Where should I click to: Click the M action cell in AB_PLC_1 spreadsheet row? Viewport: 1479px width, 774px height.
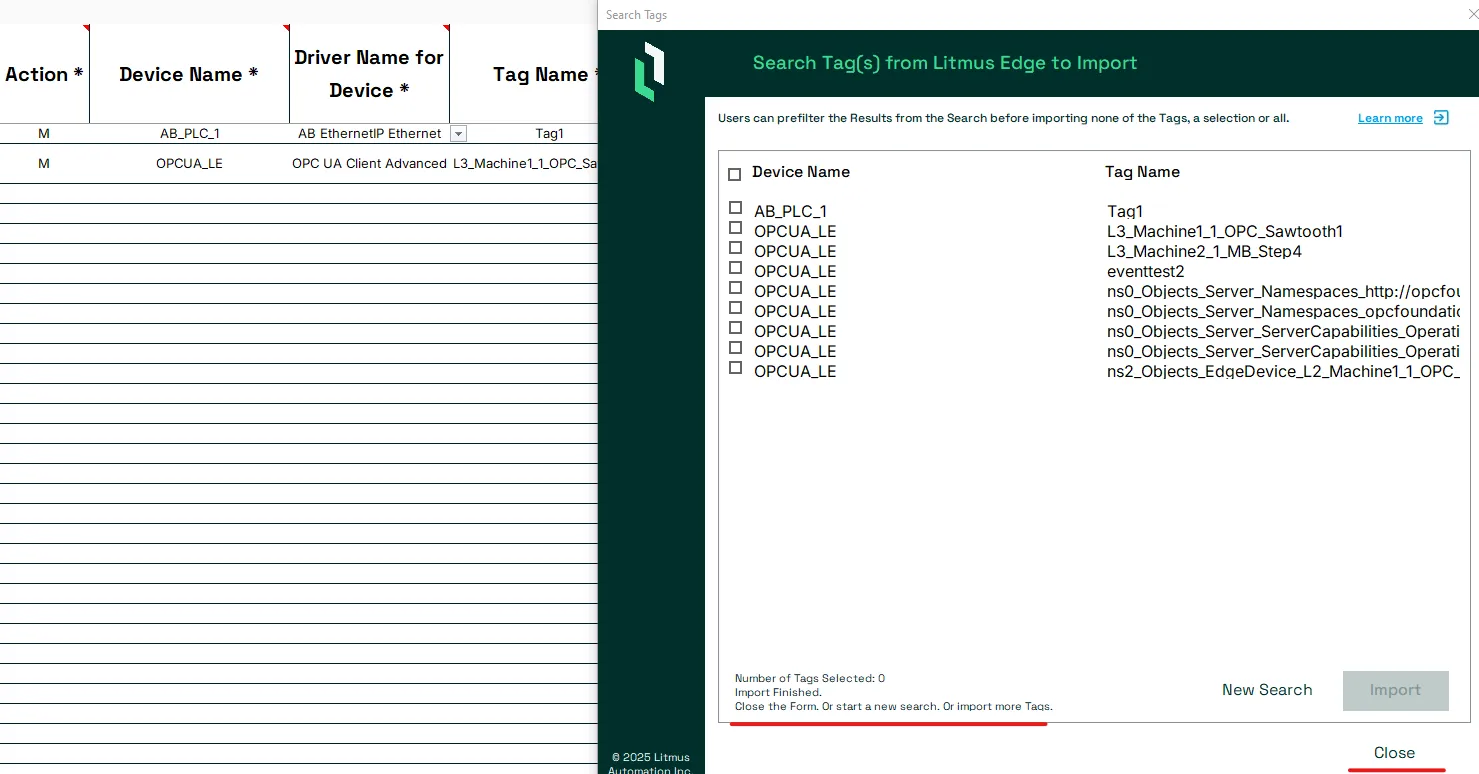44,134
